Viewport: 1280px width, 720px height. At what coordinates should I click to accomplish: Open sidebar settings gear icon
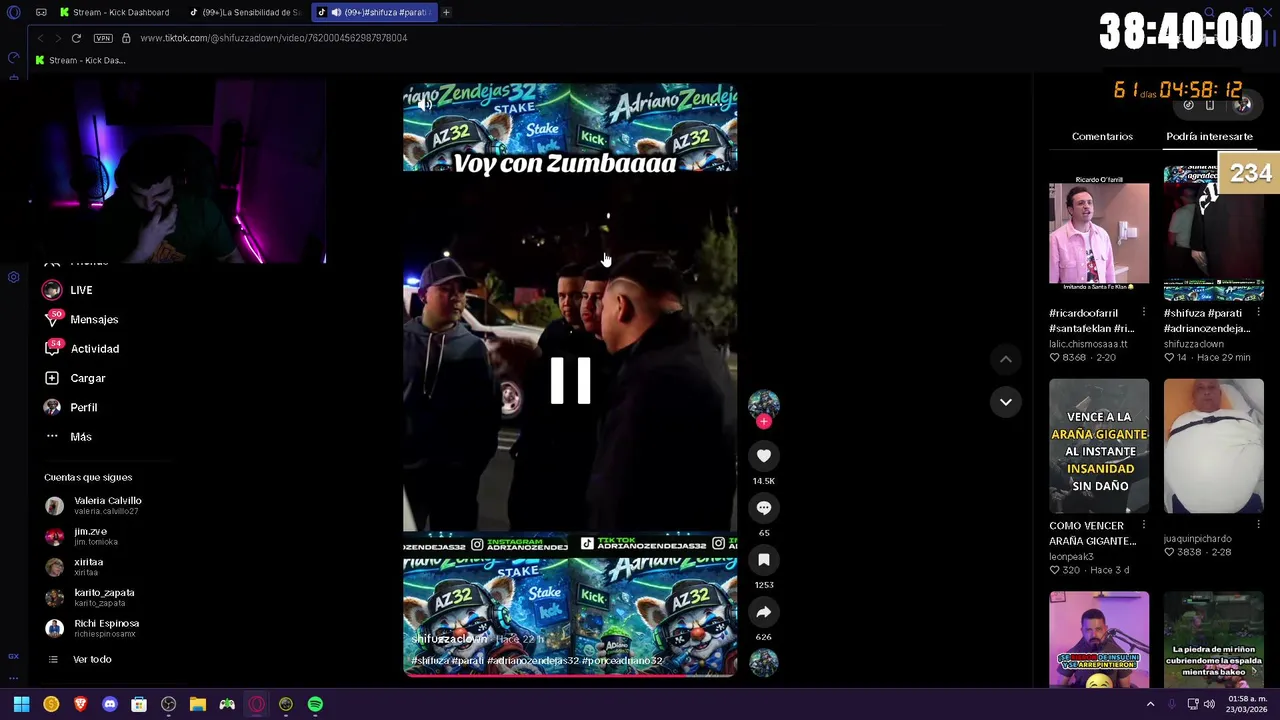pyautogui.click(x=14, y=277)
